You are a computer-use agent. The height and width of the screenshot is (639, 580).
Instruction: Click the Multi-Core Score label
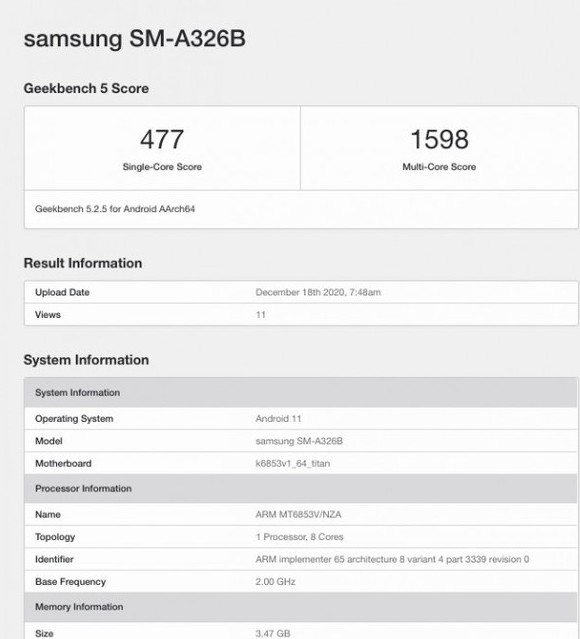(x=439, y=167)
